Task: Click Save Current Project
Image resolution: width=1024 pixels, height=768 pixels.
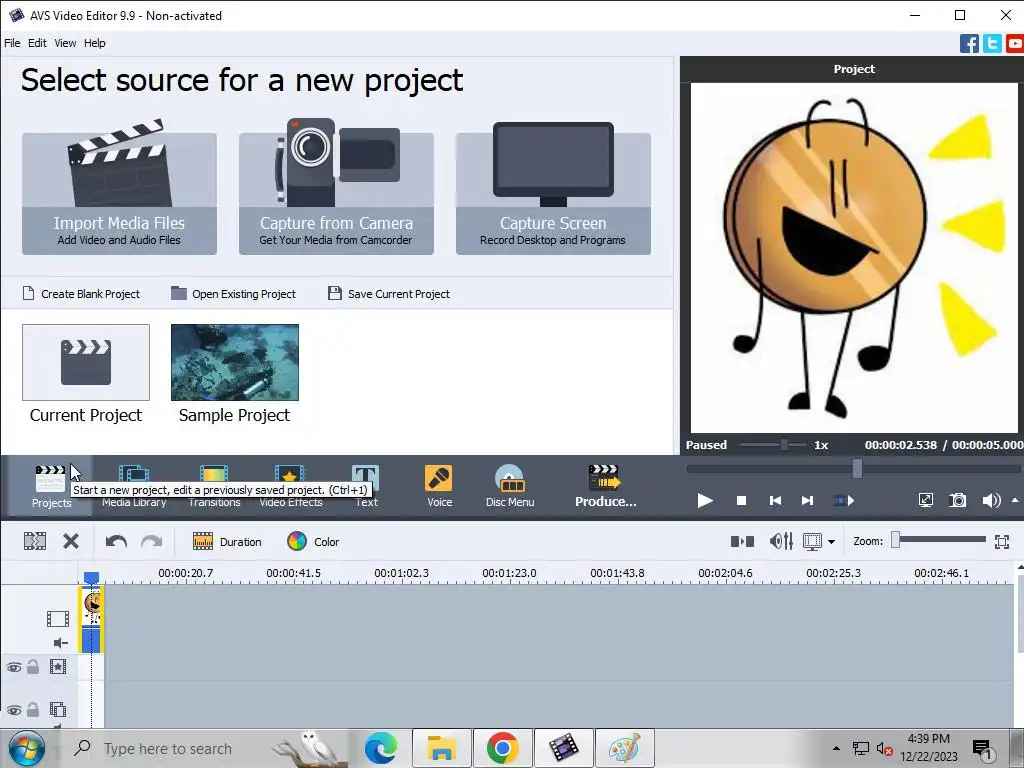Action: 389,294
